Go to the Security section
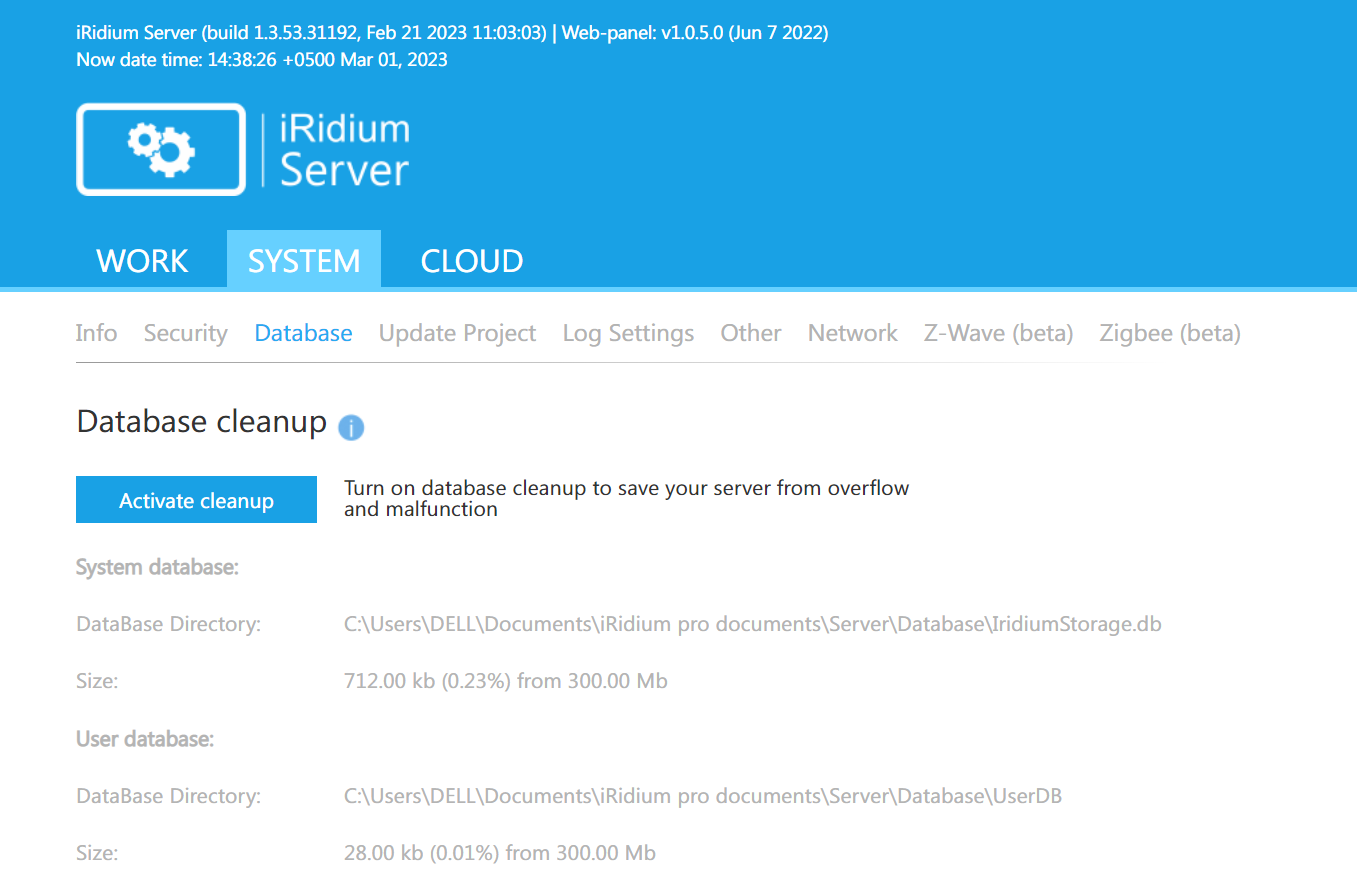The height and width of the screenshot is (890, 1357). pos(185,333)
